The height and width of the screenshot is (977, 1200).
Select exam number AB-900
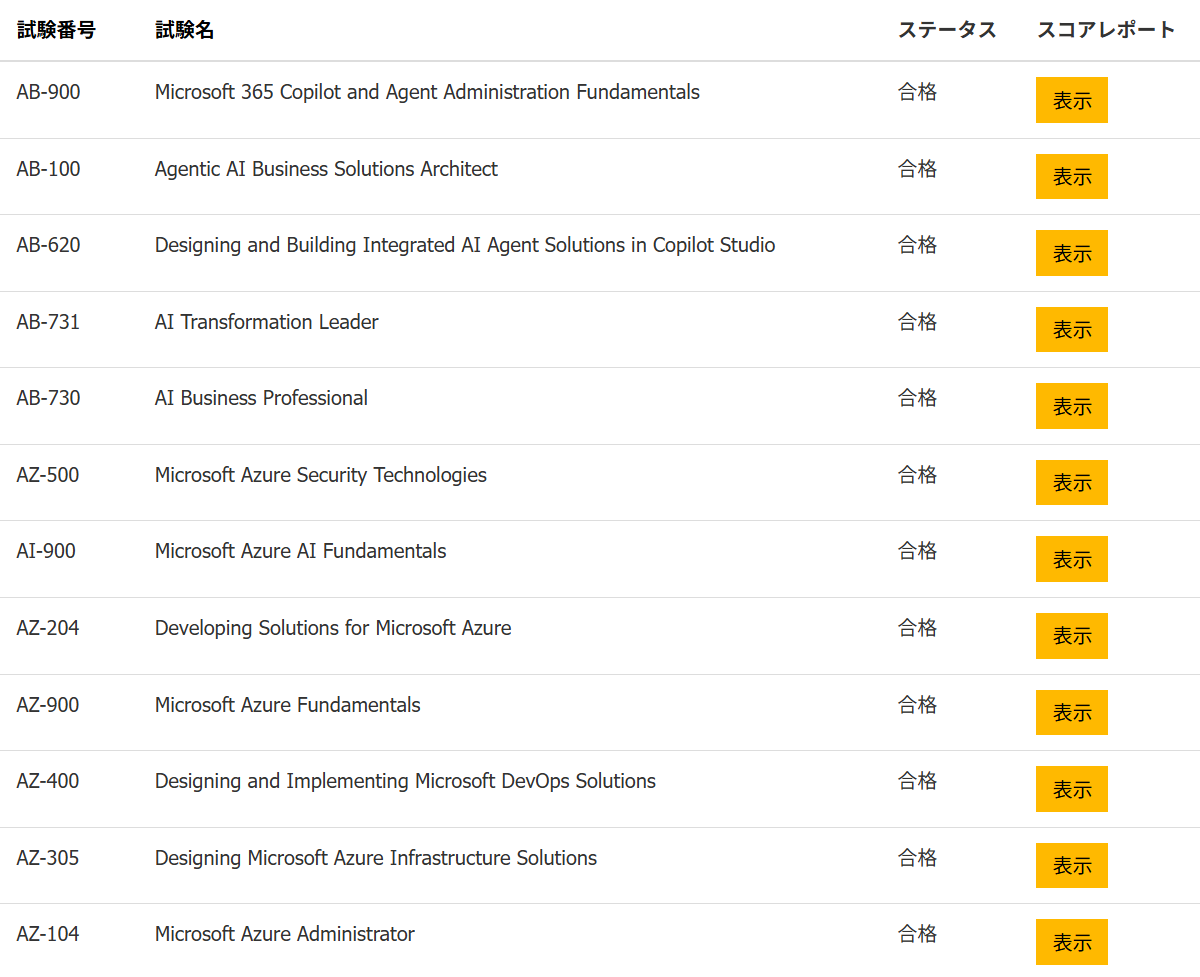(48, 92)
